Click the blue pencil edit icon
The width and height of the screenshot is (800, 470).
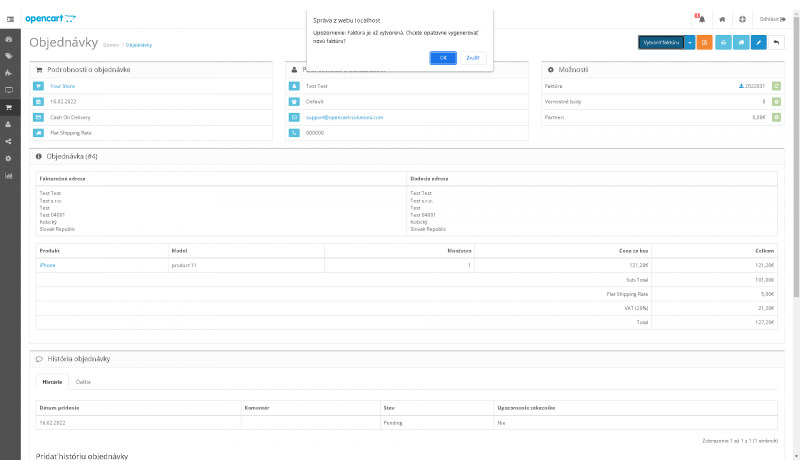(x=759, y=43)
